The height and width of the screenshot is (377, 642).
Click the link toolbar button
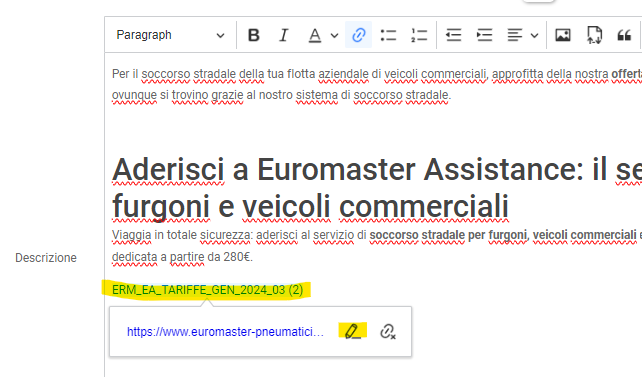[x=358, y=35]
